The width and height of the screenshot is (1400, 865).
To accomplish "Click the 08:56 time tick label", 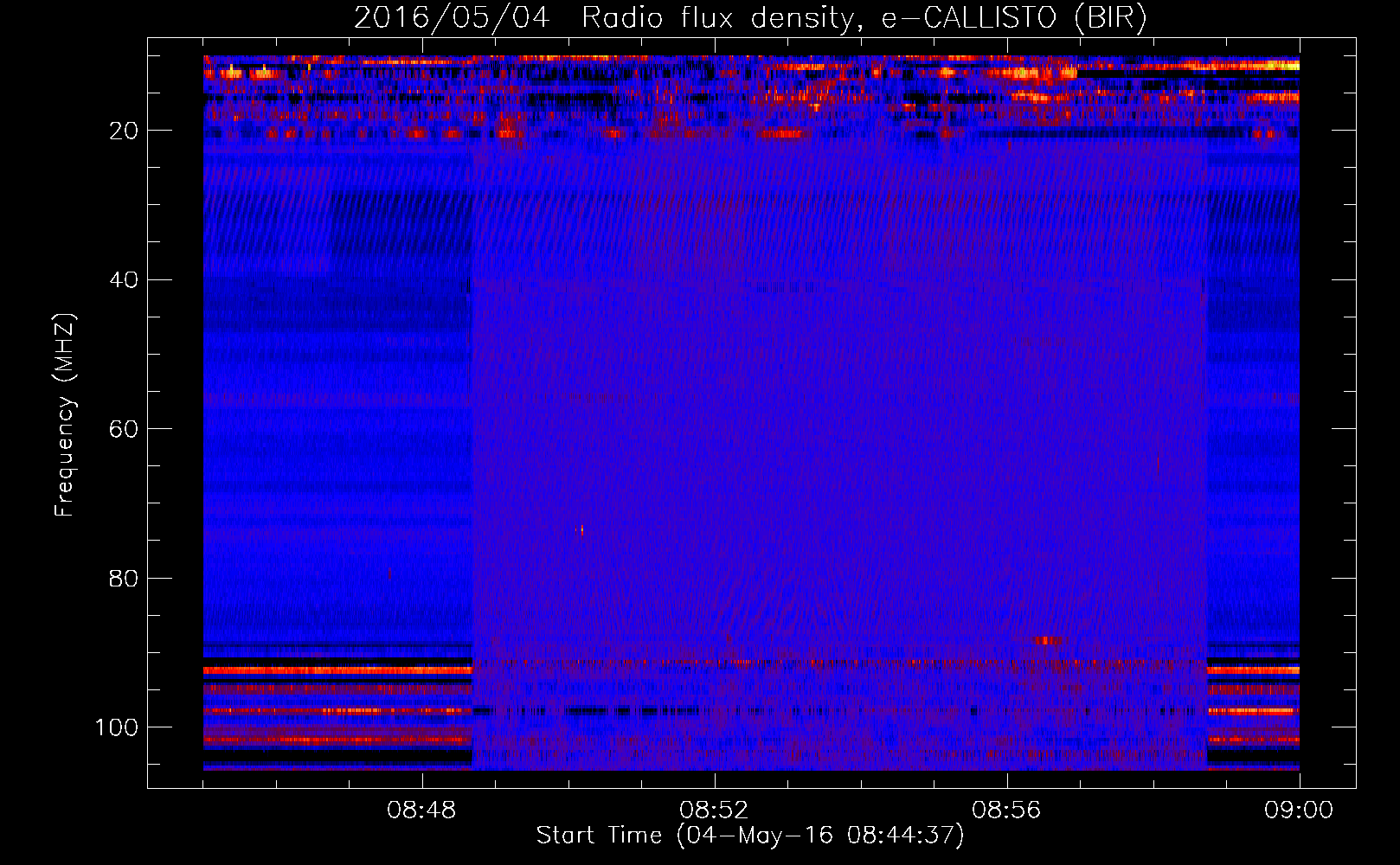I will (x=1006, y=811).
